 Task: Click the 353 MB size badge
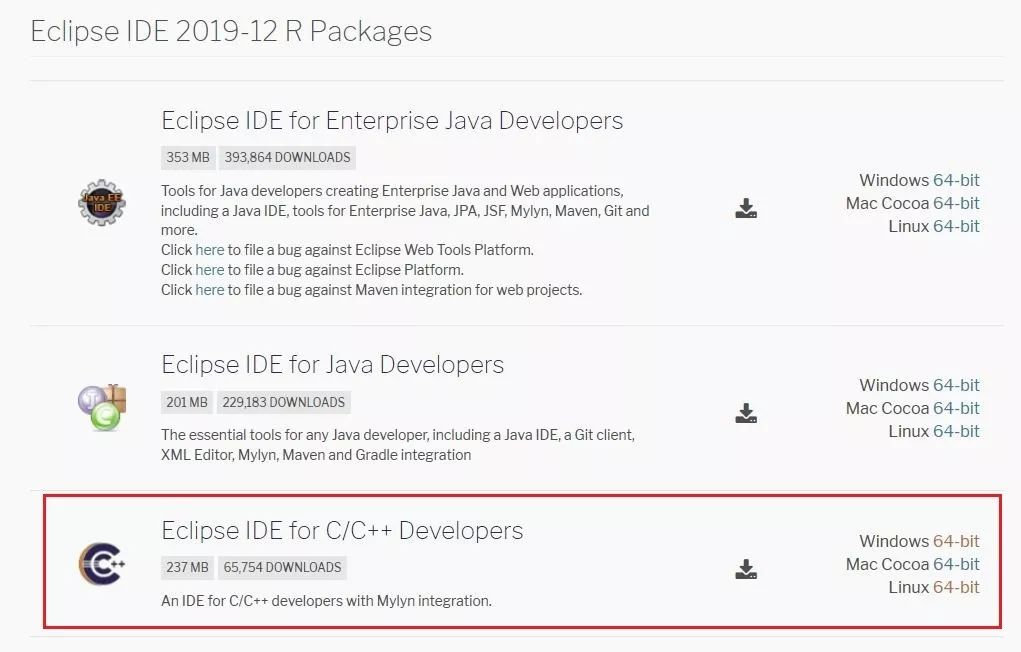pyautogui.click(x=188, y=157)
